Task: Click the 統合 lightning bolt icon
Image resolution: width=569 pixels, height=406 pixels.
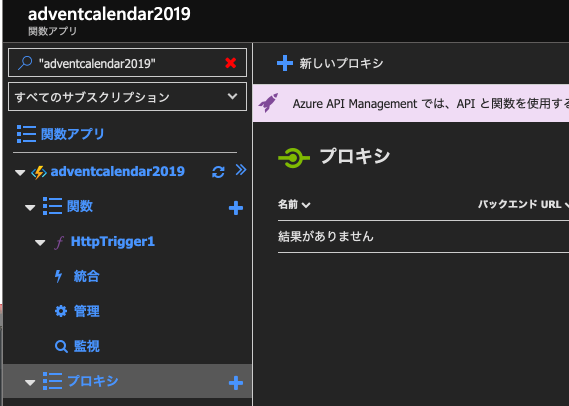Action: tap(58, 276)
